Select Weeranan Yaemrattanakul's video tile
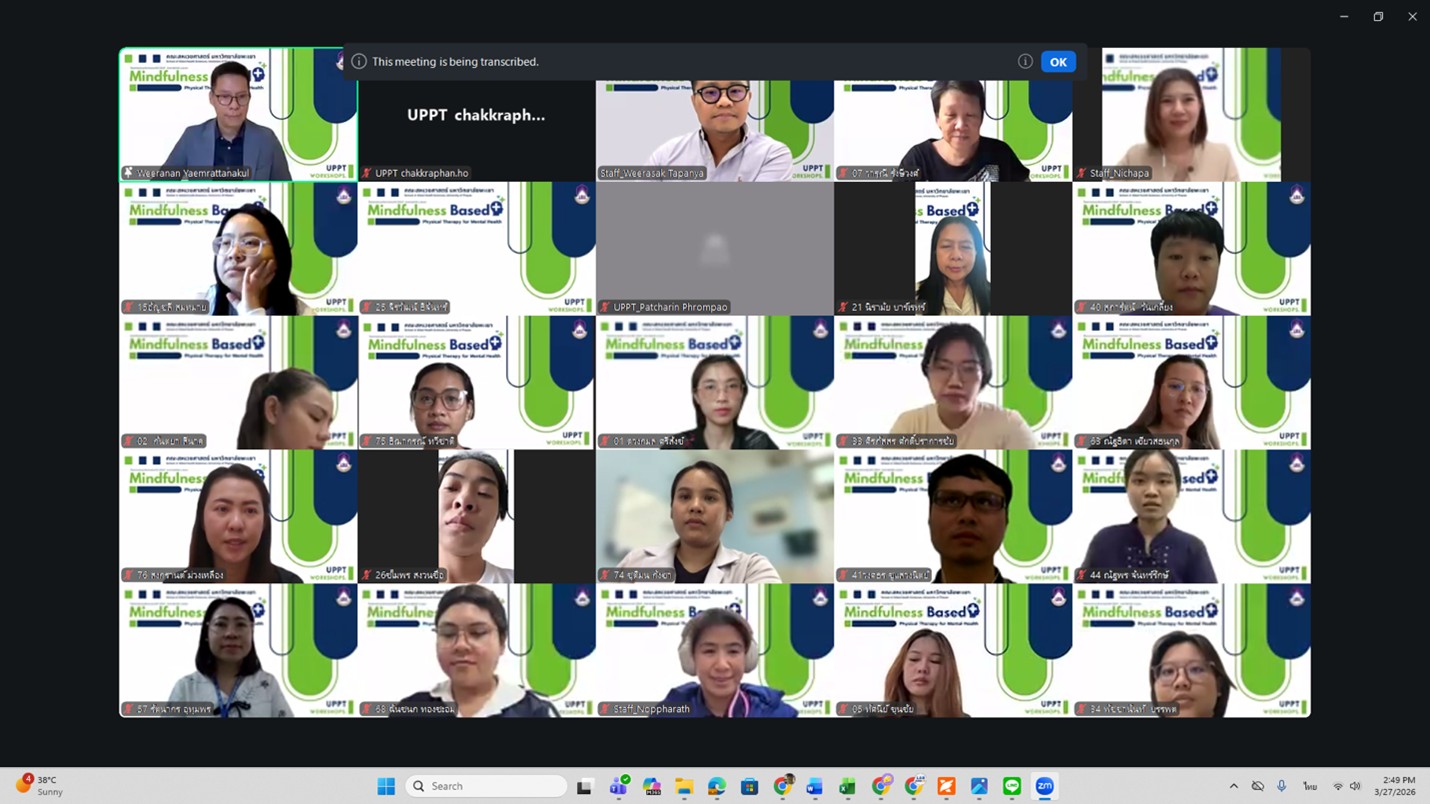Viewport: 1430px width, 804px height. tap(238, 115)
